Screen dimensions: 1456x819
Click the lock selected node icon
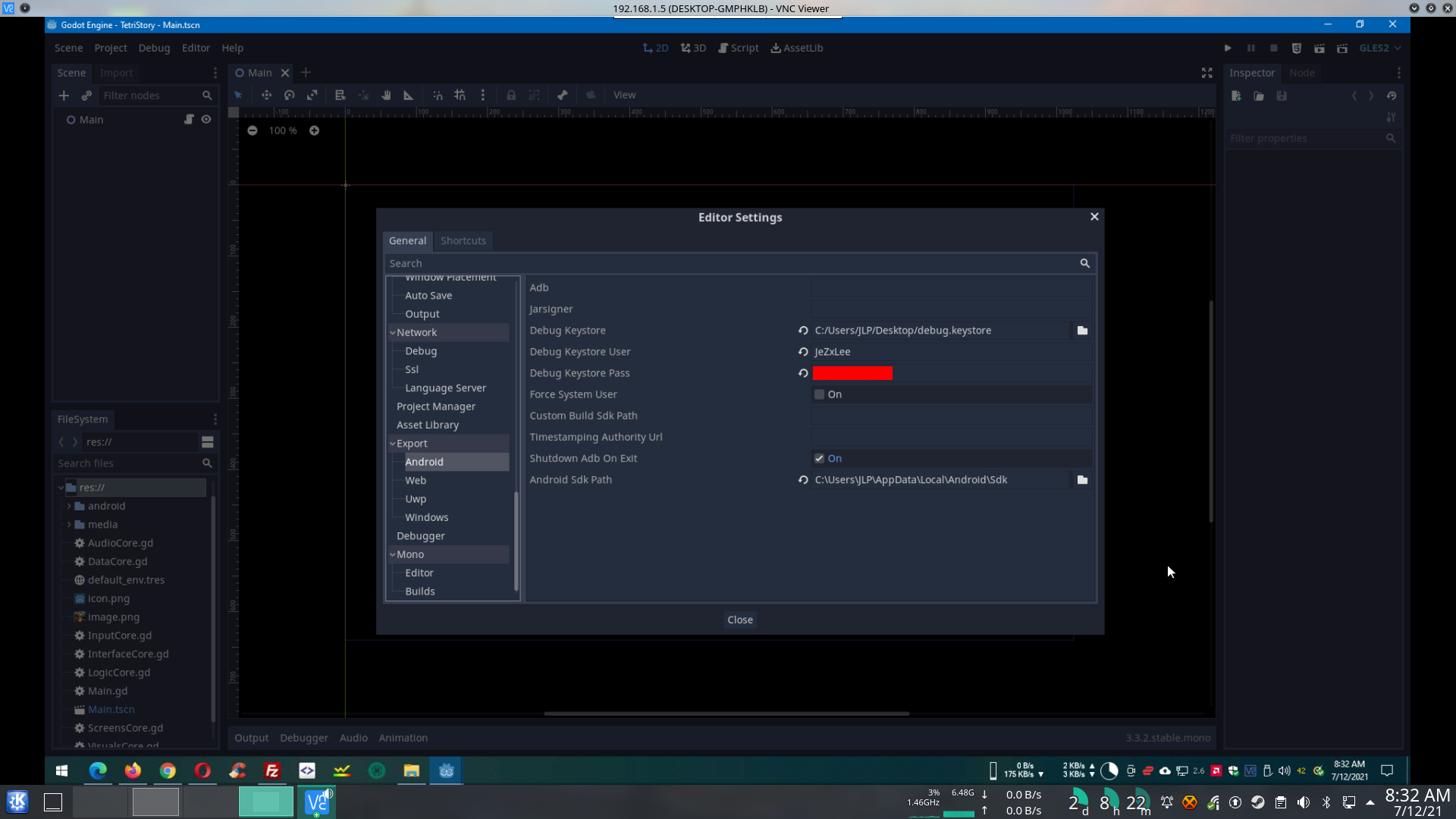tap(511, 95)
